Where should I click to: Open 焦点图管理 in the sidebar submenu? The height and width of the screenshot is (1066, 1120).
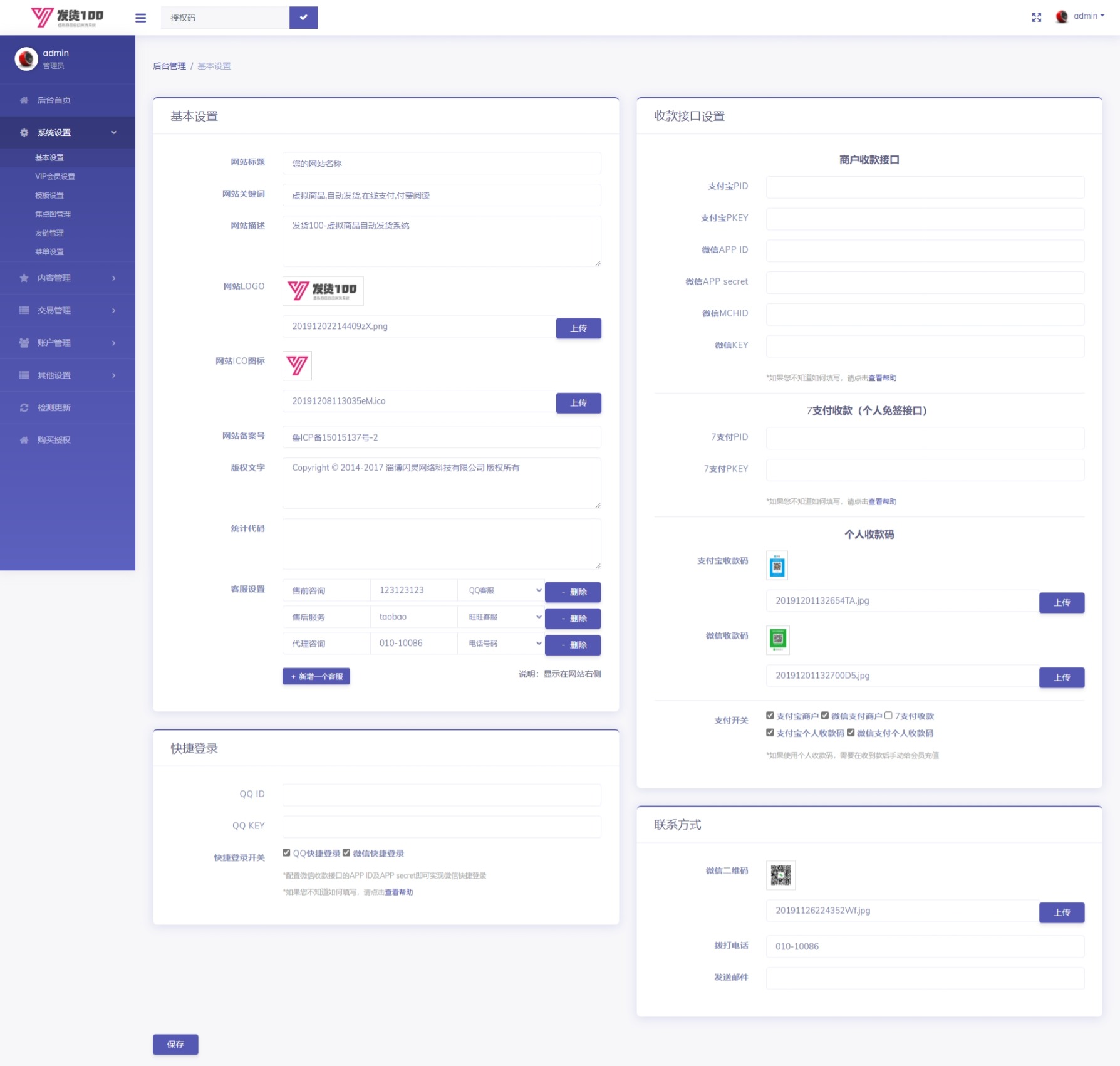pos(53,214)
